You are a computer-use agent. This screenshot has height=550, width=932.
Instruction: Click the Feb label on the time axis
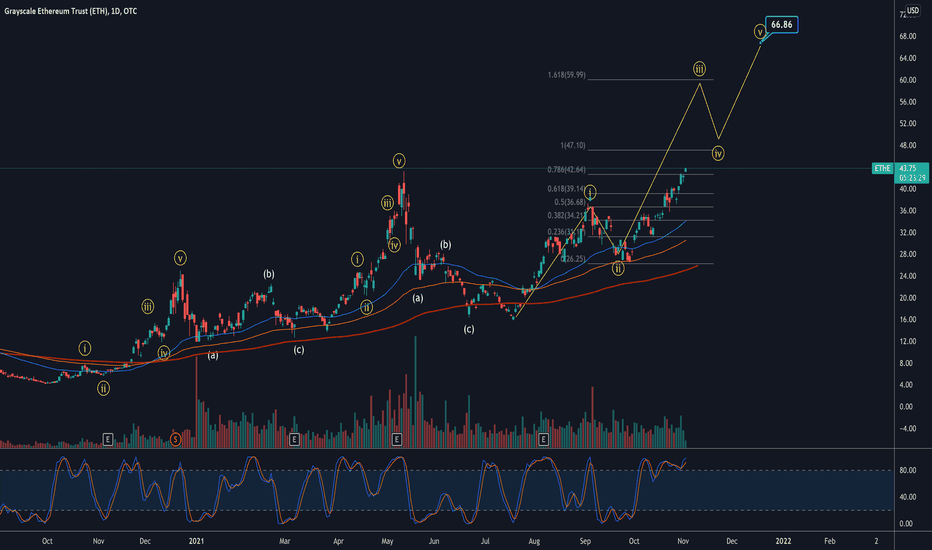829,541
